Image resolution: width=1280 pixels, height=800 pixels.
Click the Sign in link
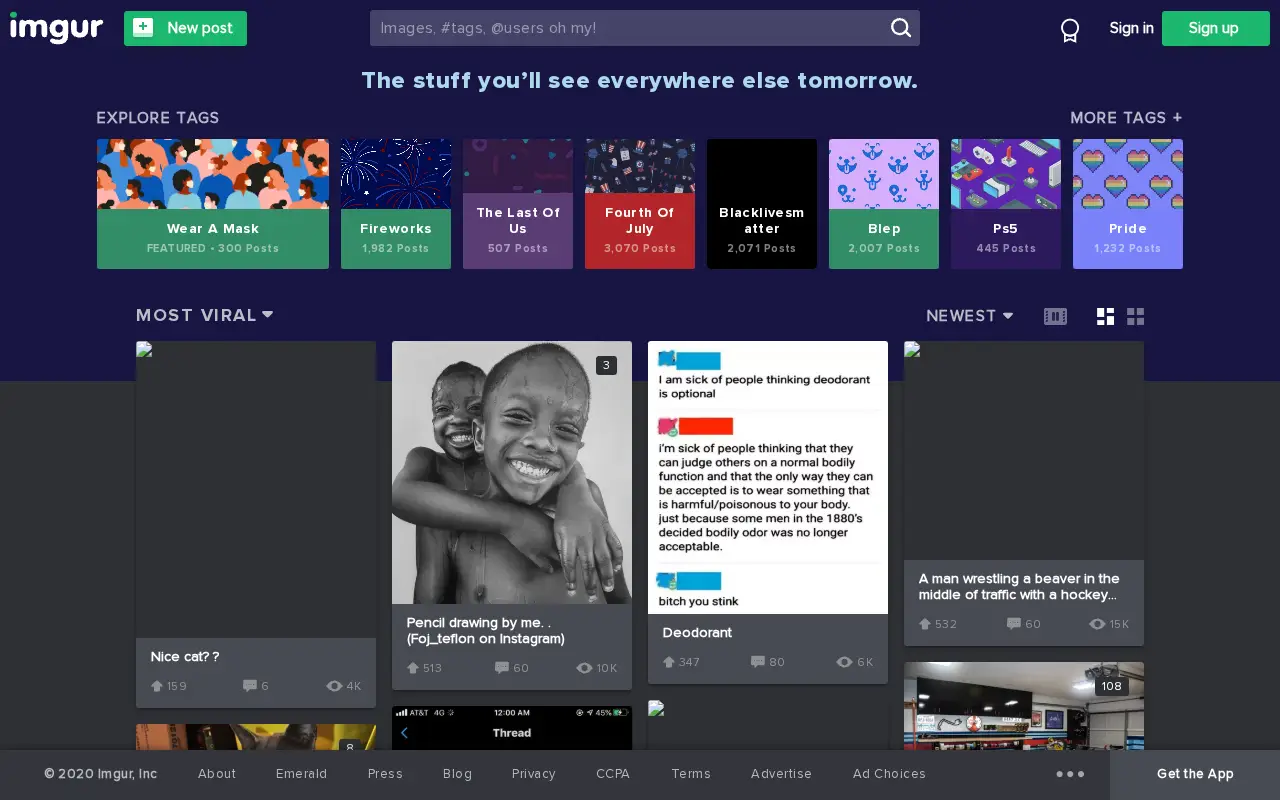point(1131,28)
